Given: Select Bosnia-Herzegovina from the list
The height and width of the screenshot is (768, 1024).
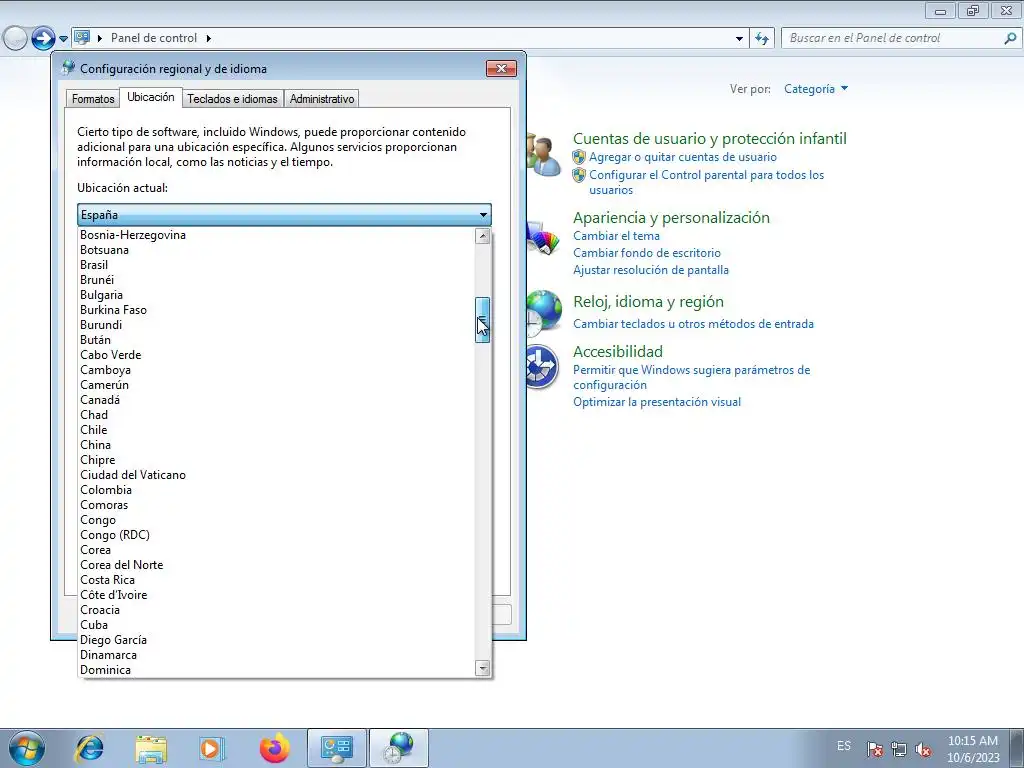Looking at the screenshot, I should tap(276, 235).
